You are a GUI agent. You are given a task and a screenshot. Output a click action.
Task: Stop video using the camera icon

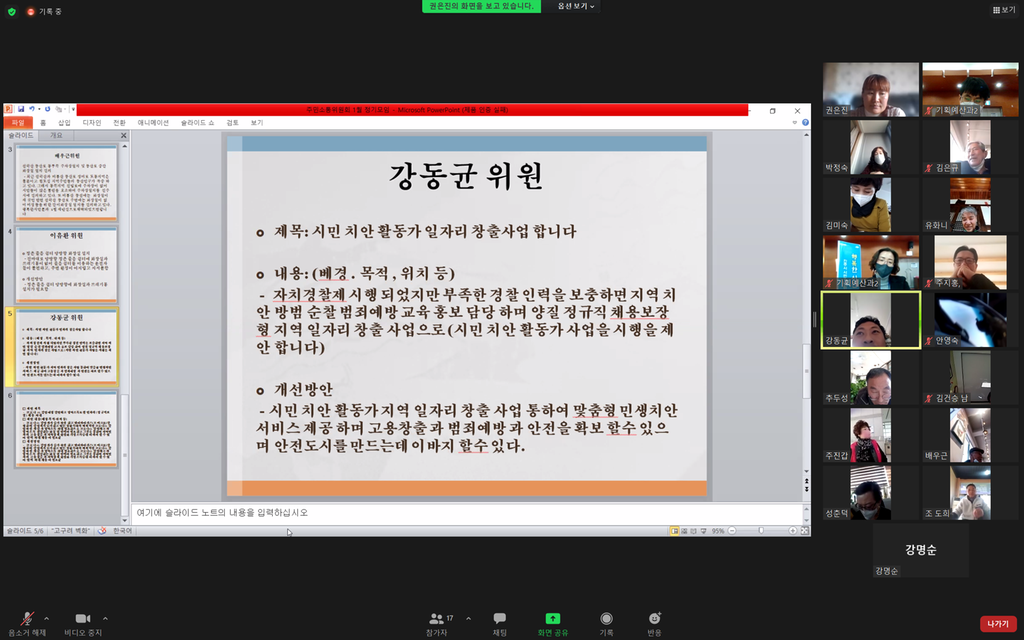click(82, 618)
